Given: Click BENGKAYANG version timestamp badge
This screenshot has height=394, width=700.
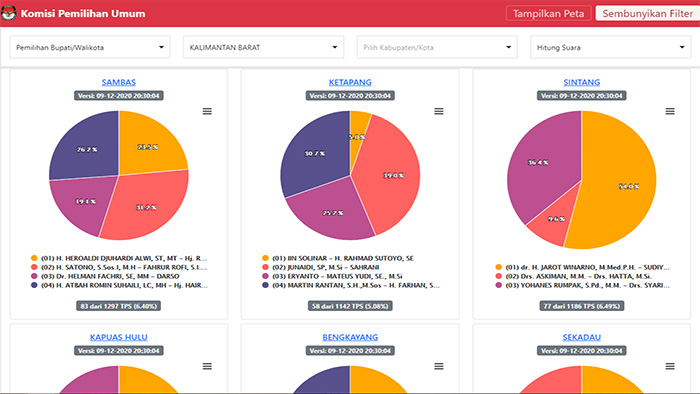Looking at the screenshot, I should [x=350, y=351].
